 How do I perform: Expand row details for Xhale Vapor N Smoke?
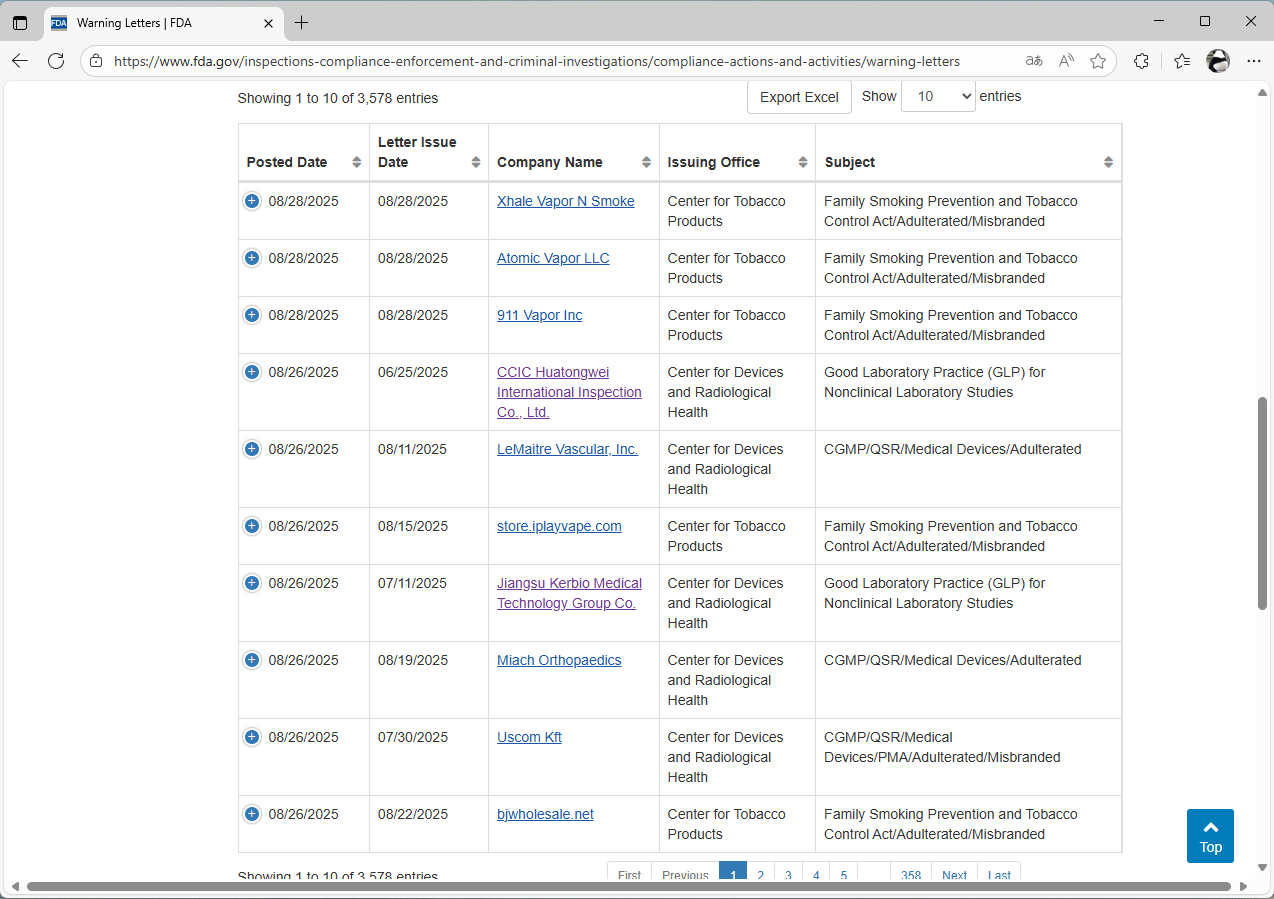coord(252,201)
